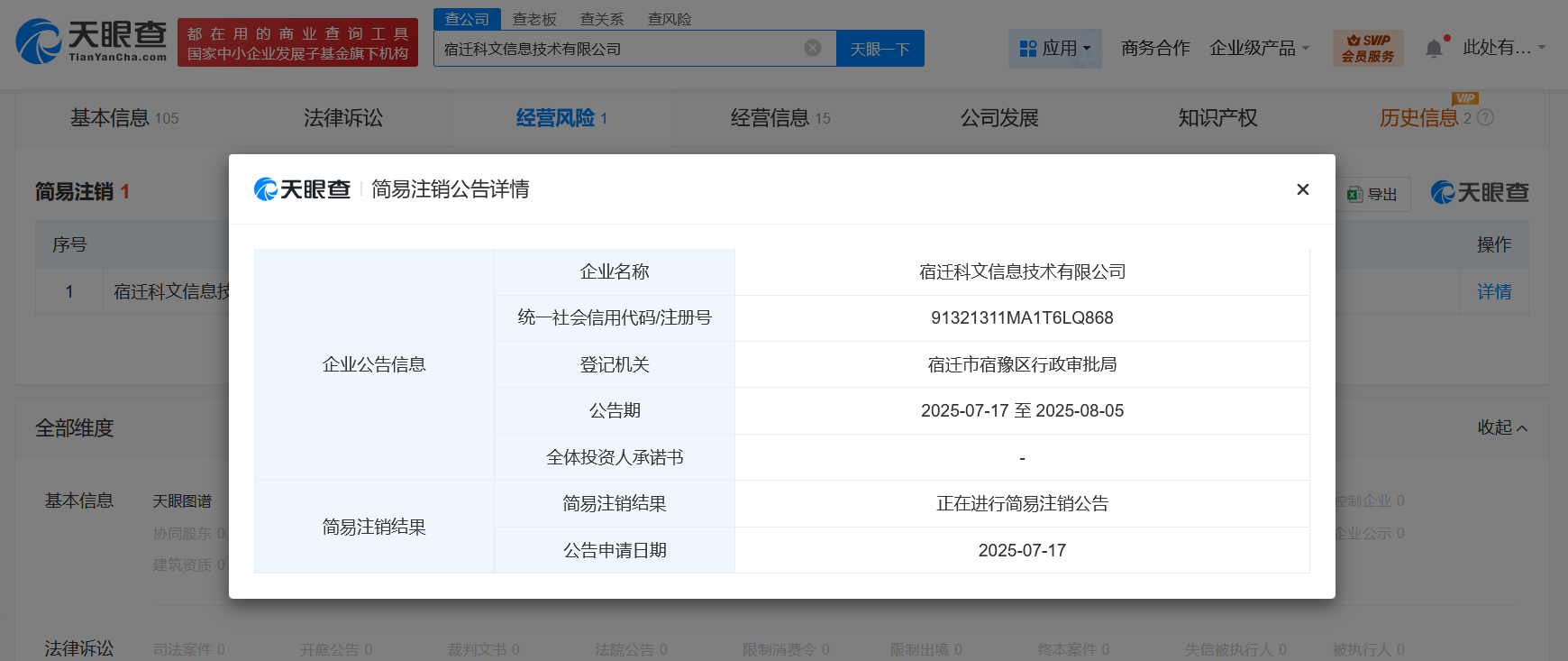Open the 基本信息 tab
This screenshot has width=1568, height=661.
pyautogui.click(x=124, y=118)
